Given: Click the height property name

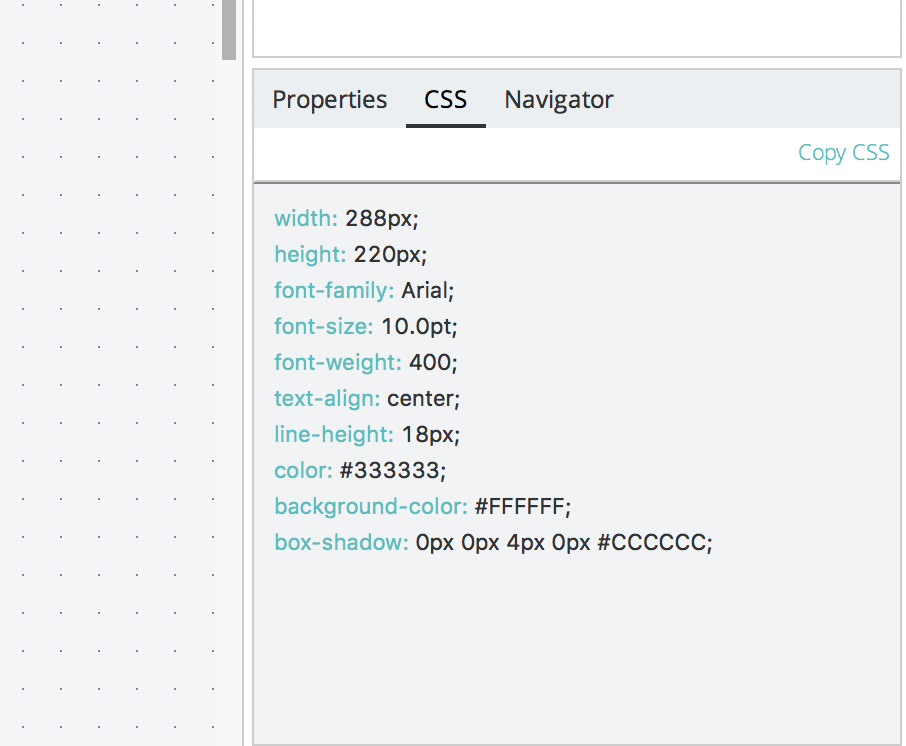Looking at the screenshot, I should [310, 254].
